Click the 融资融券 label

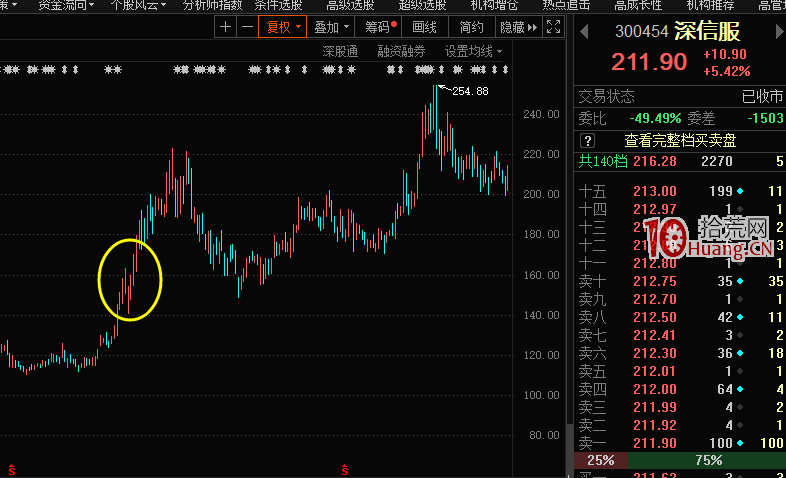pyautogui.click(x=401, y=51)
